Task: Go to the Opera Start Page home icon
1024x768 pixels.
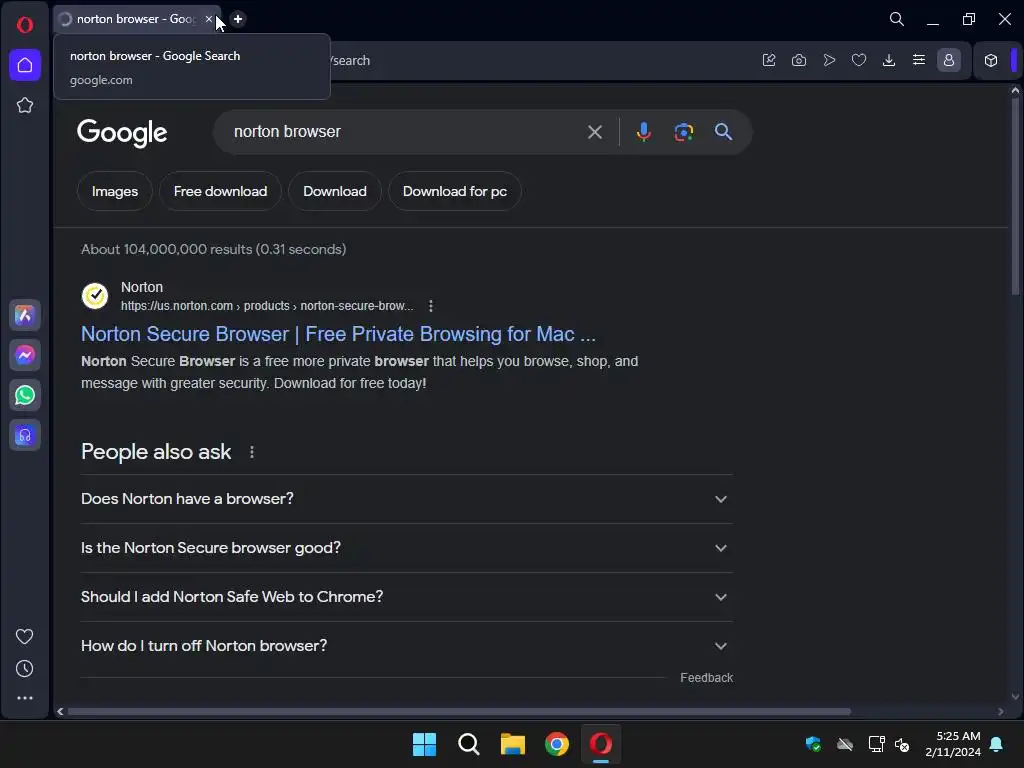Action: pos(25,65)
